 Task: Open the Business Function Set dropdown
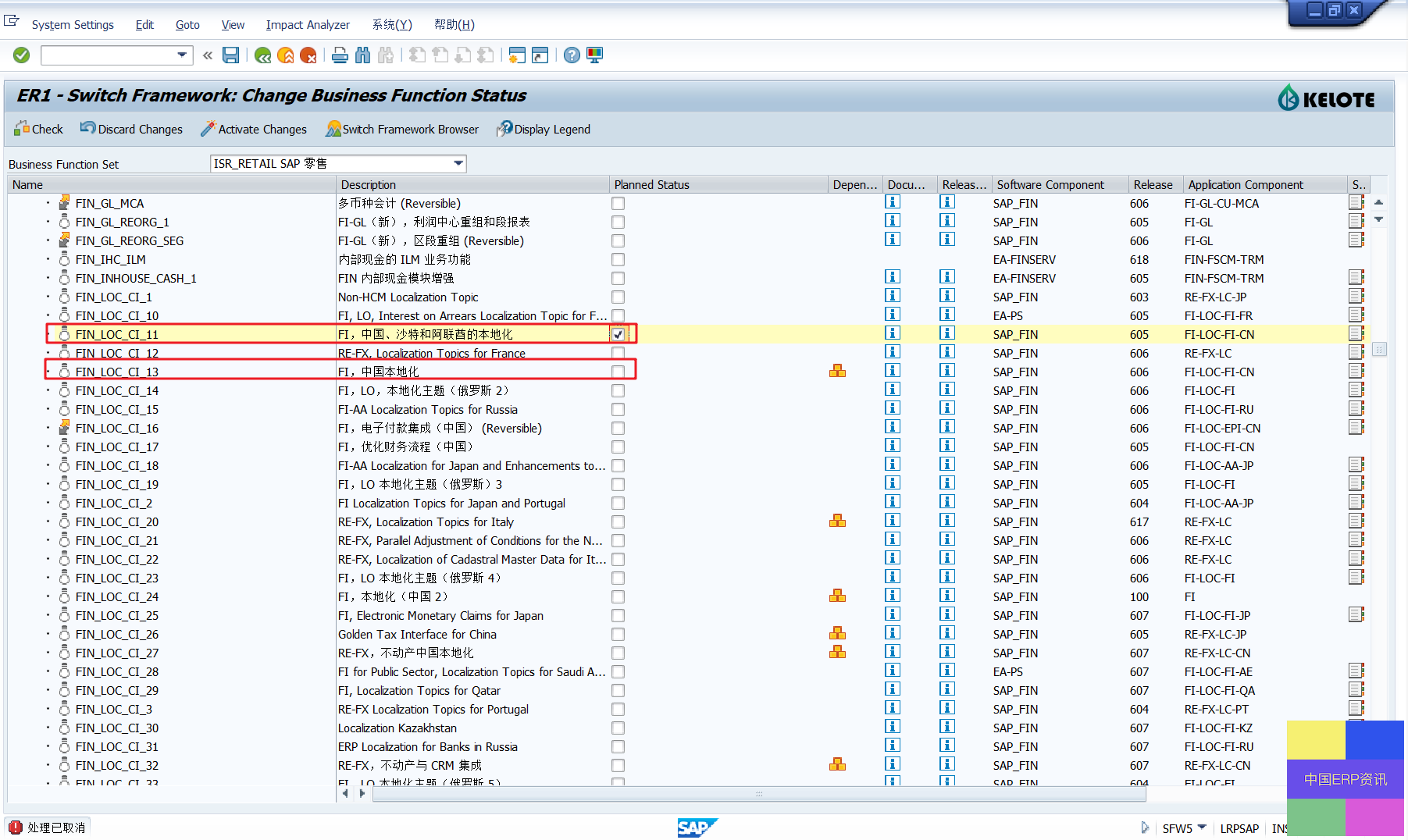pyautogui.click(x=458, y=163)
